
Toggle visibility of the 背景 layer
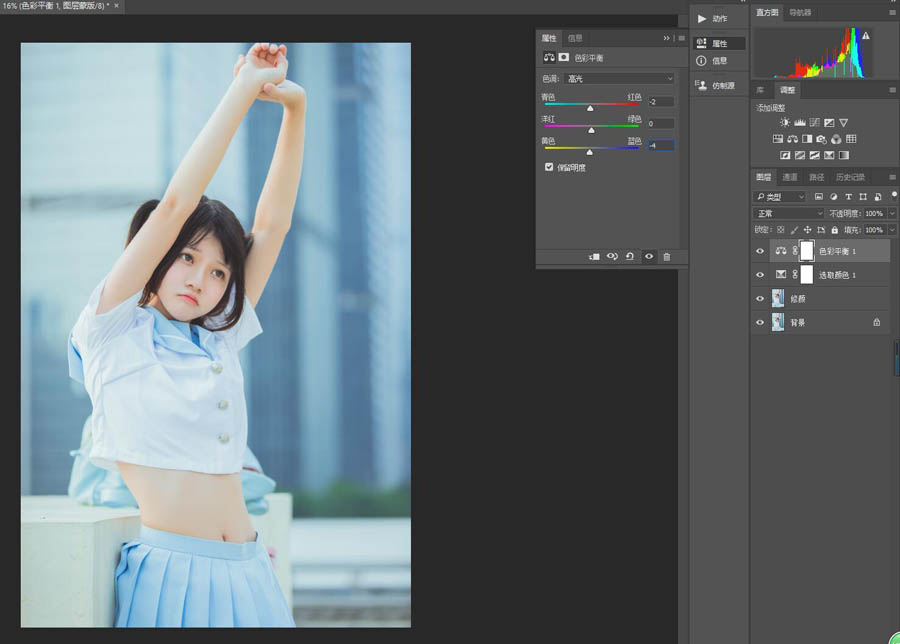click(760, 323)
